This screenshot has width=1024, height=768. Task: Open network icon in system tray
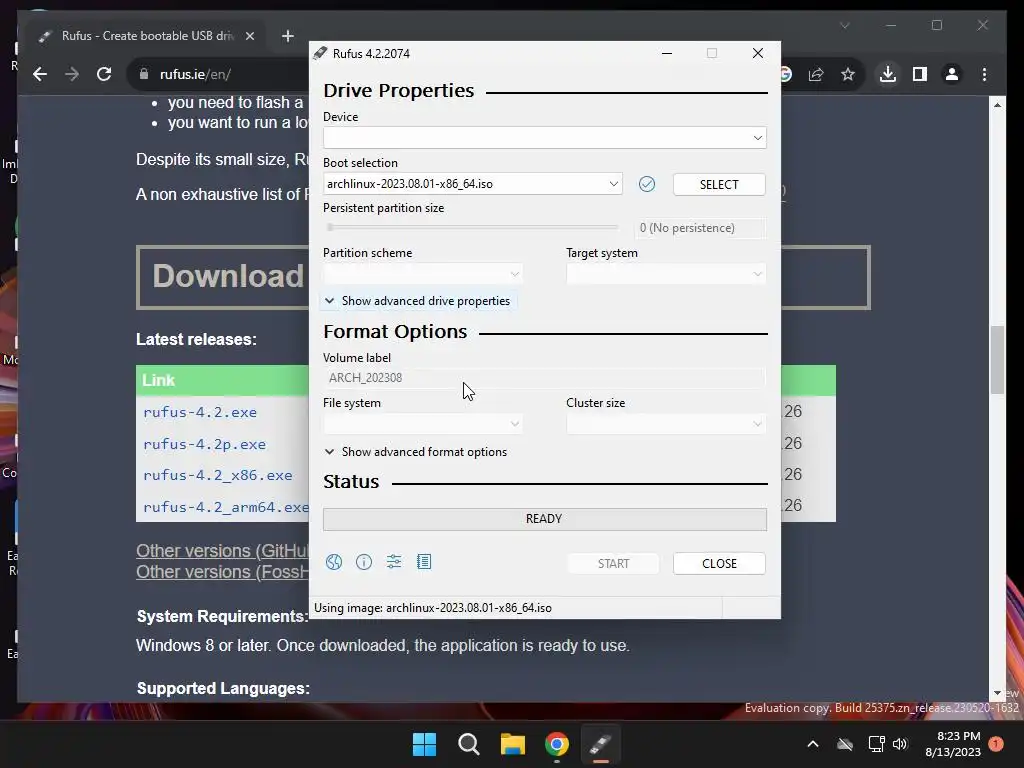[x=876, y=744]
